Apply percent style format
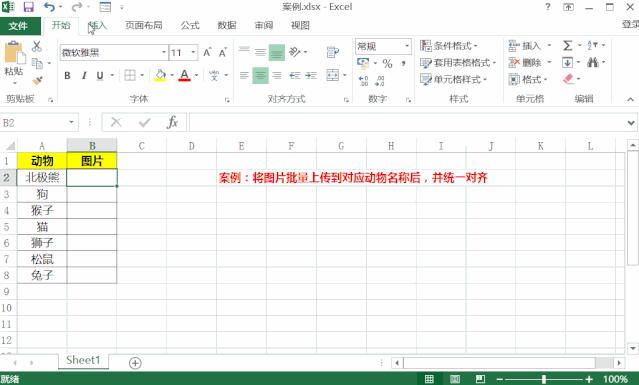The image size is (639, 385). tap(387, 63)
